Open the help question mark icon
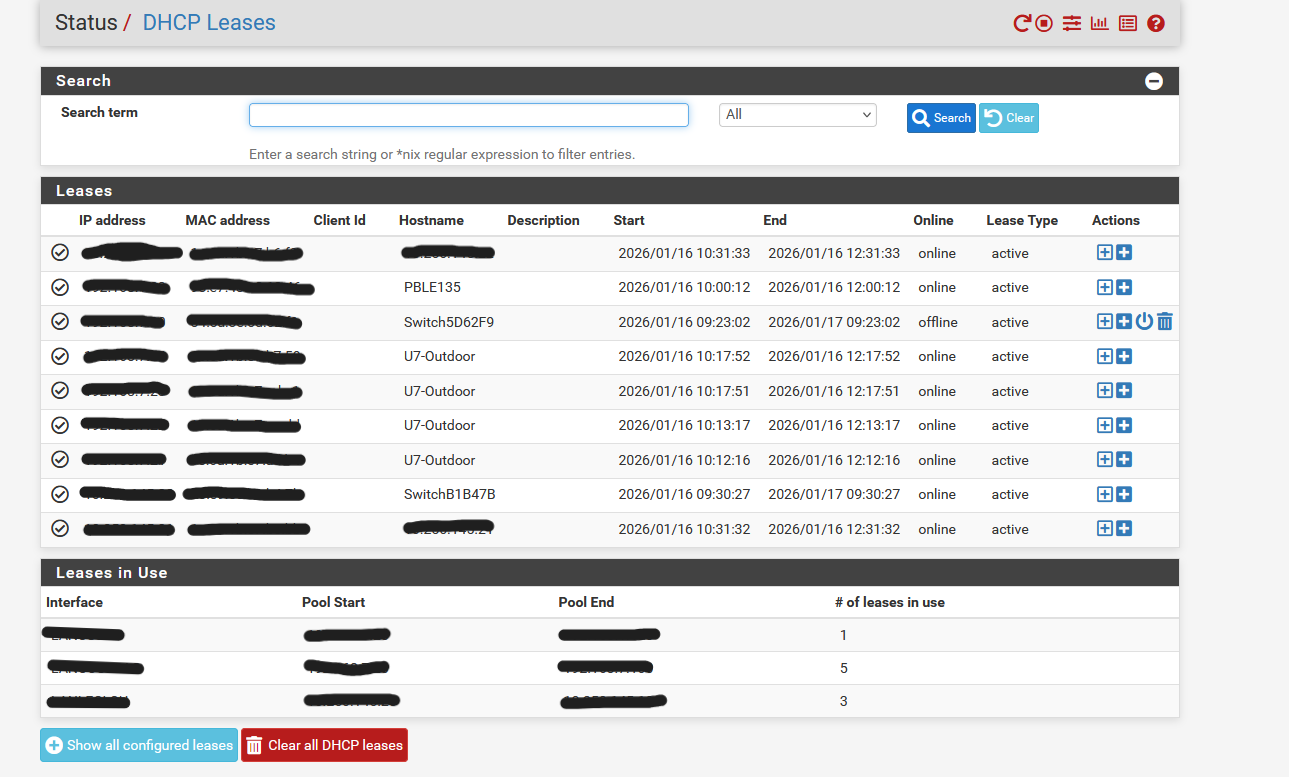This screenshot has height=777, width=1289. pos(1156,23)
